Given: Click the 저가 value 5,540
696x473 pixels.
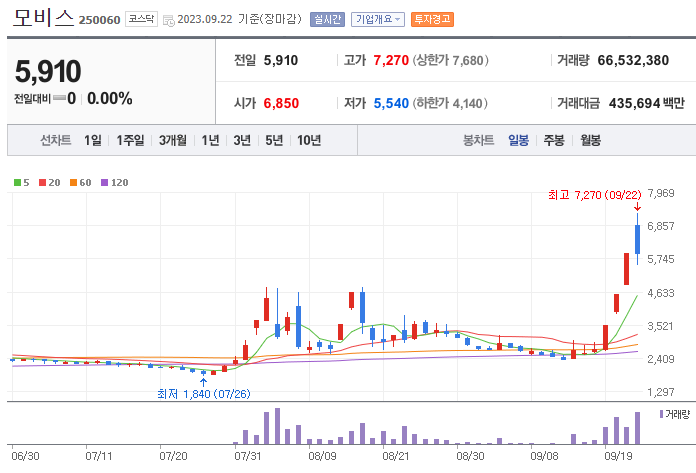Looking at the screenshot, I should [391, 103].
